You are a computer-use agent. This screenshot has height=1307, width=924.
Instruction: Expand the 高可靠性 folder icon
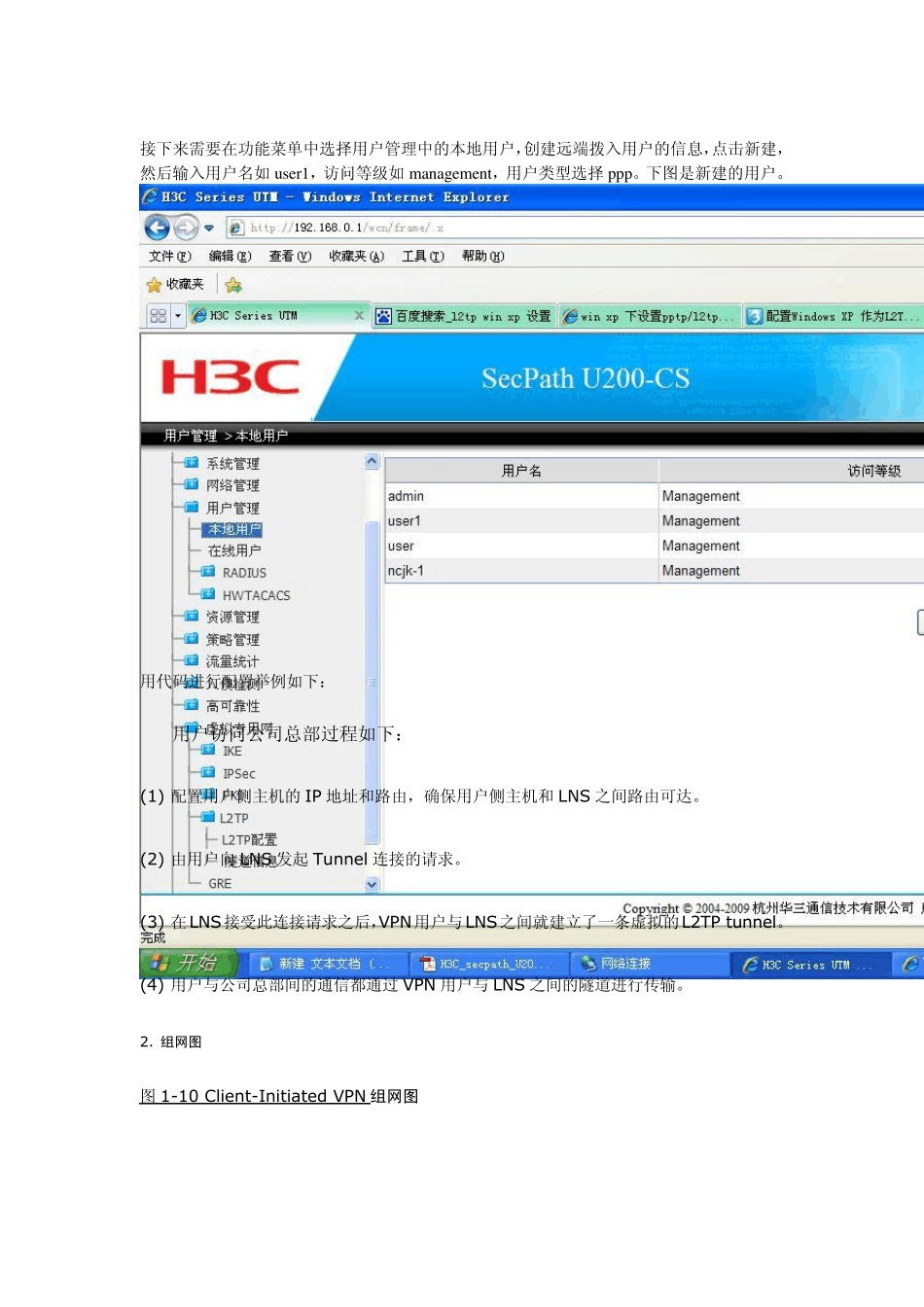tap(192, 705)
